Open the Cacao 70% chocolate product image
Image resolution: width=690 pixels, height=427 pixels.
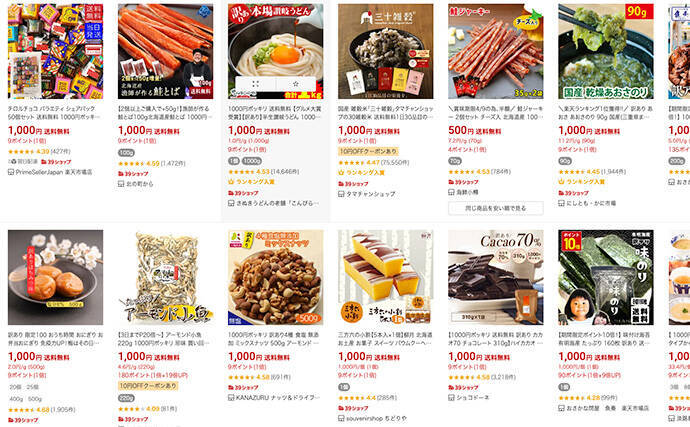point(495,277)
